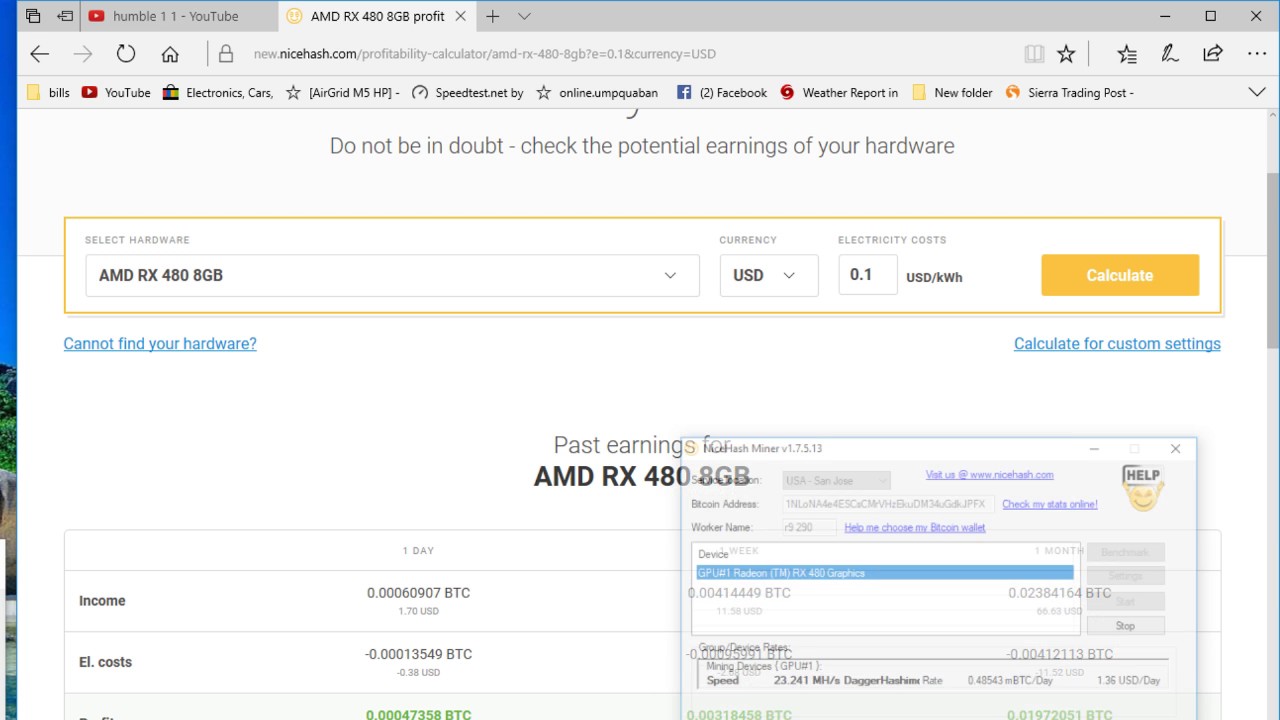Open the Cannot find your hardware link

160,343
